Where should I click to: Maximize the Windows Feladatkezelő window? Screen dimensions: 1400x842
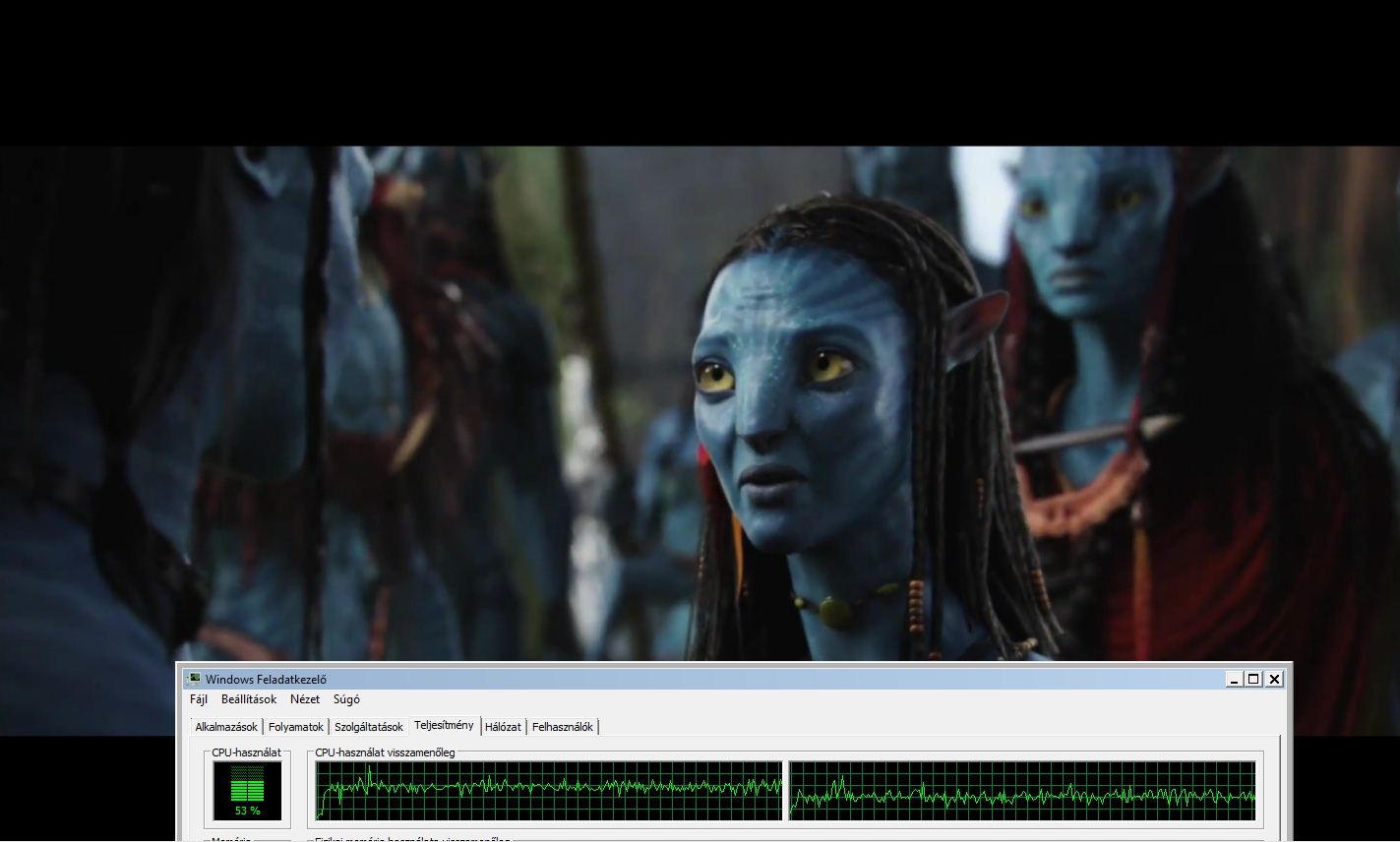[x=1253, y=679]
